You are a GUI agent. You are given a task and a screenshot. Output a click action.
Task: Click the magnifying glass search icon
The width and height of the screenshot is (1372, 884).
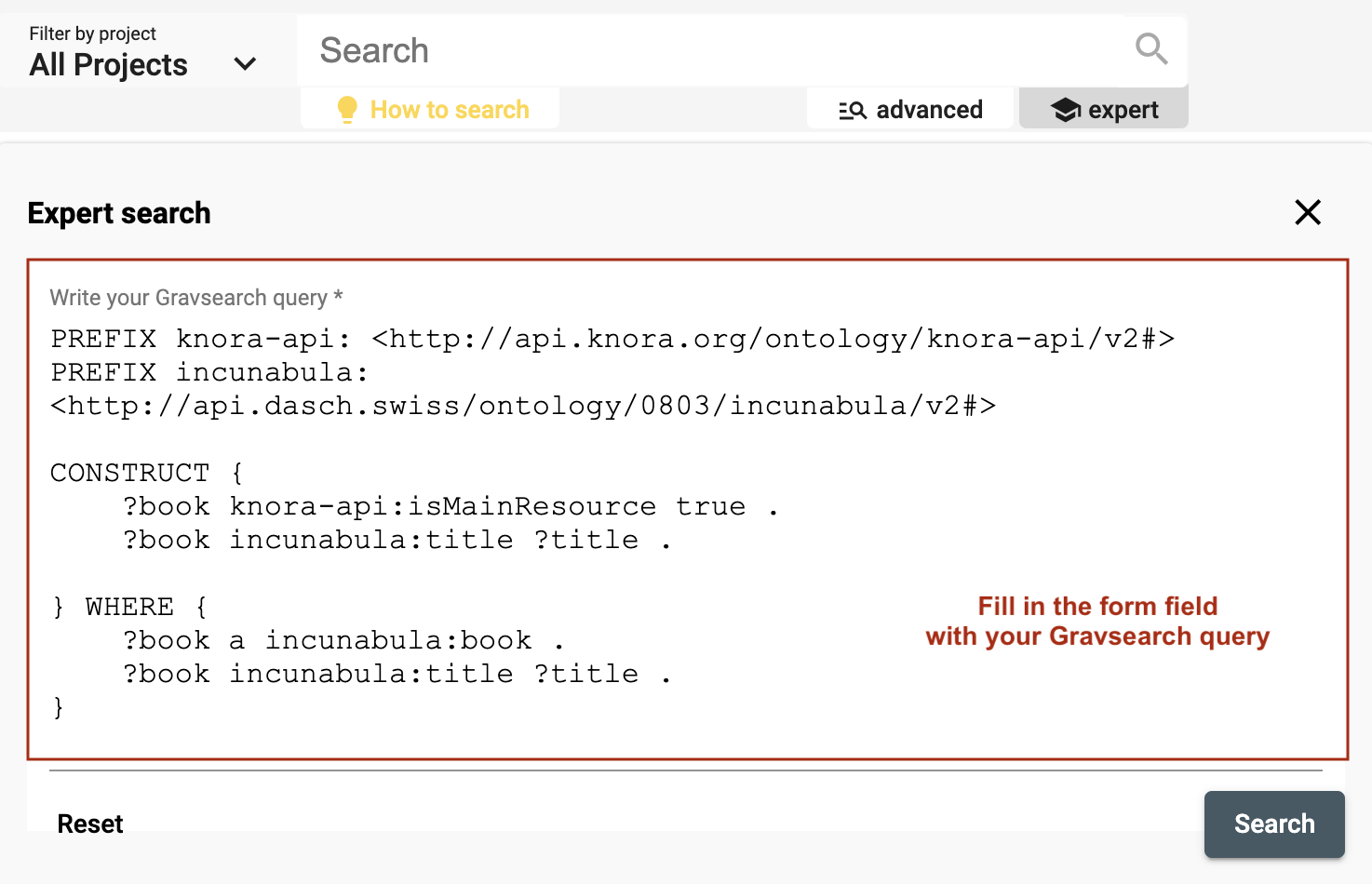(1150, 50)
